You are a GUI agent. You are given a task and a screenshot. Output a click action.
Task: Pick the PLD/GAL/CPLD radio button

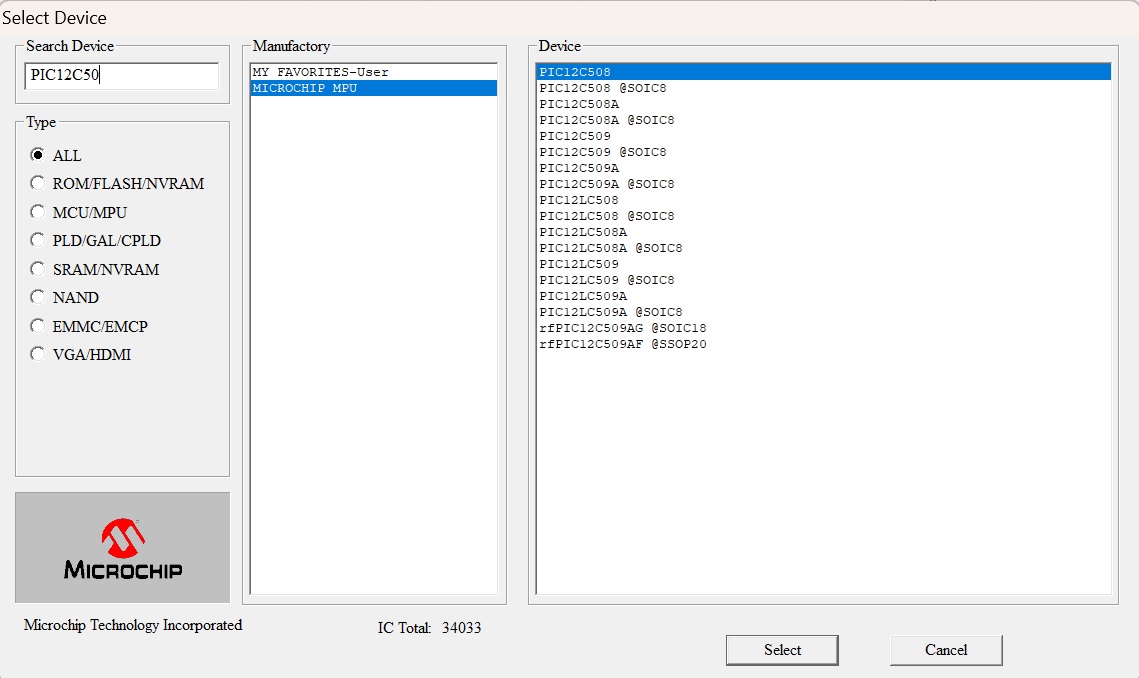point(38,240)
